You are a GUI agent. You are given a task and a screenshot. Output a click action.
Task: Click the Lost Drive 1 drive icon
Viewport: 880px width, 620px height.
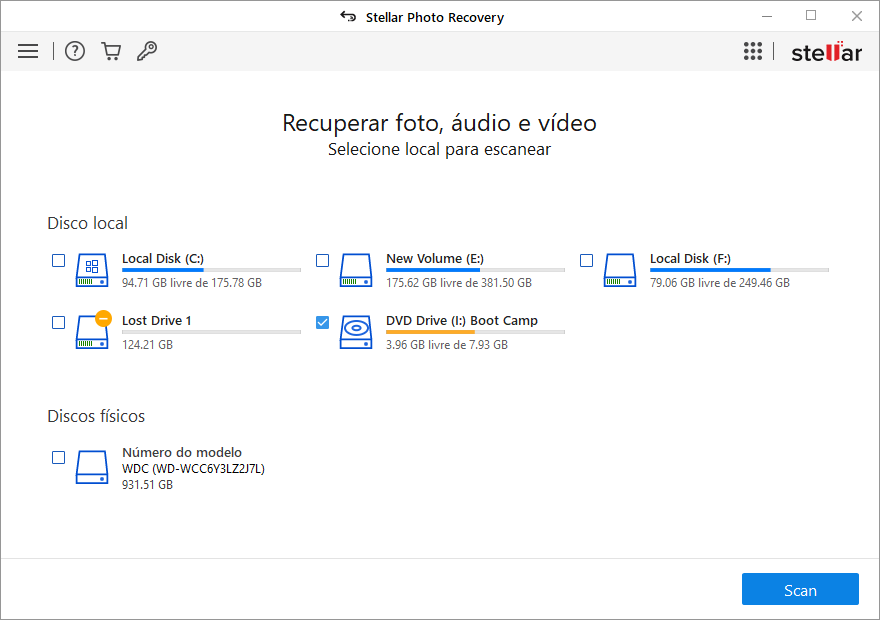[93, 330]
